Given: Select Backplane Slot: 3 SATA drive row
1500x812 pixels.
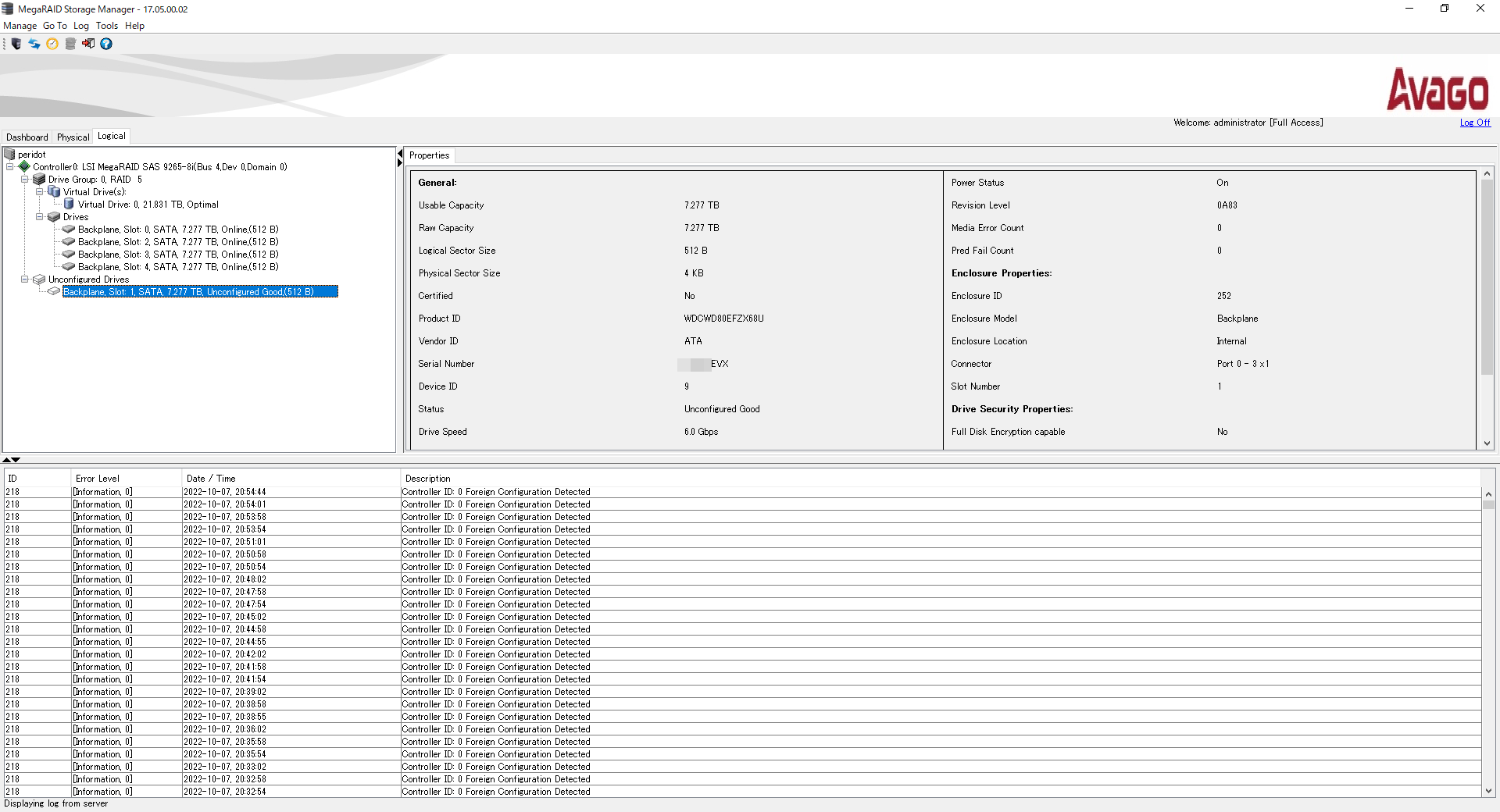Looking at the screenshot, I should (178, 255).
